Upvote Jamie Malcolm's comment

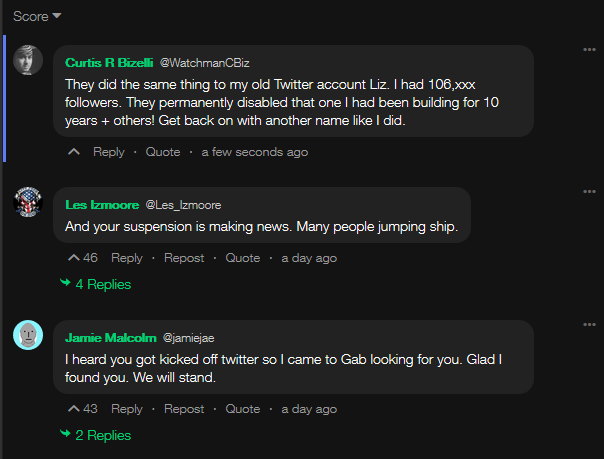pos(73,409)
